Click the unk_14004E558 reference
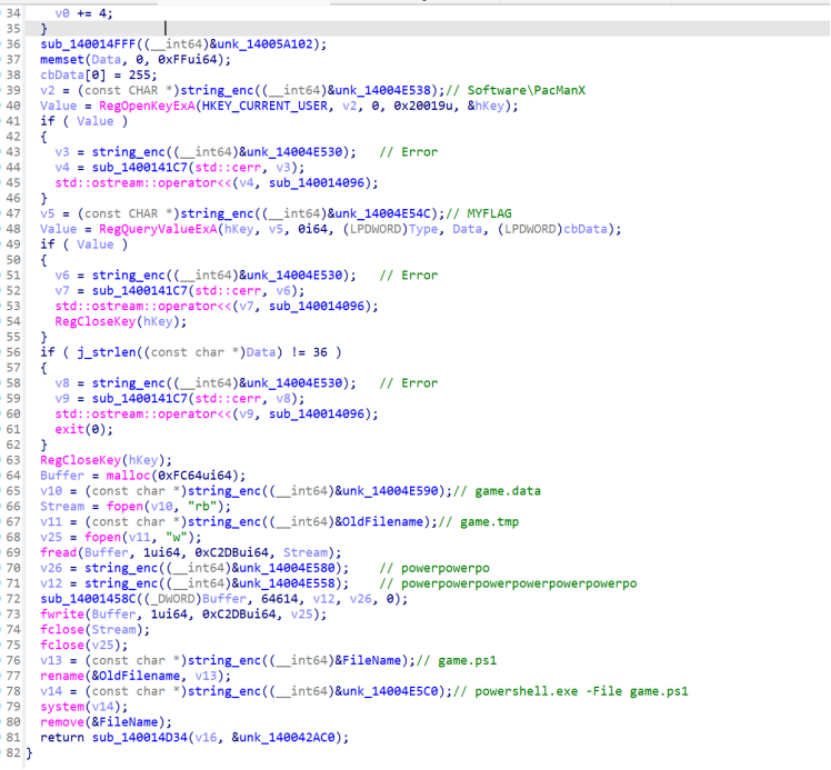This screenshot has height=770, width=831. click(x=287, y=583)
